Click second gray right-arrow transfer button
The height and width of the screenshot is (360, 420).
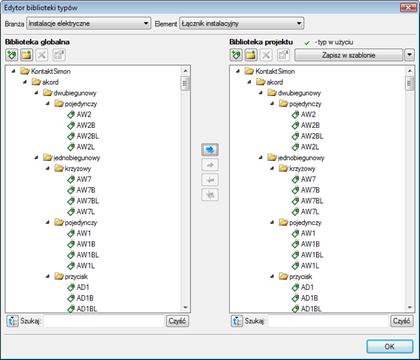[x=210, y=165]
